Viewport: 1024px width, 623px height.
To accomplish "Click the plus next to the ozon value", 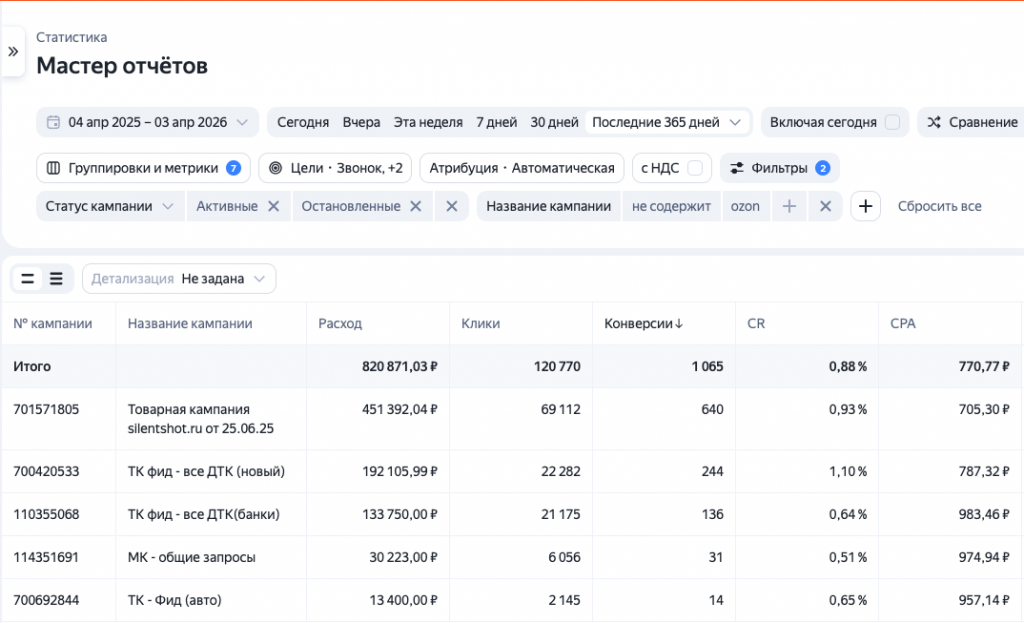I will pyautogui.click(x=789, y=206).
